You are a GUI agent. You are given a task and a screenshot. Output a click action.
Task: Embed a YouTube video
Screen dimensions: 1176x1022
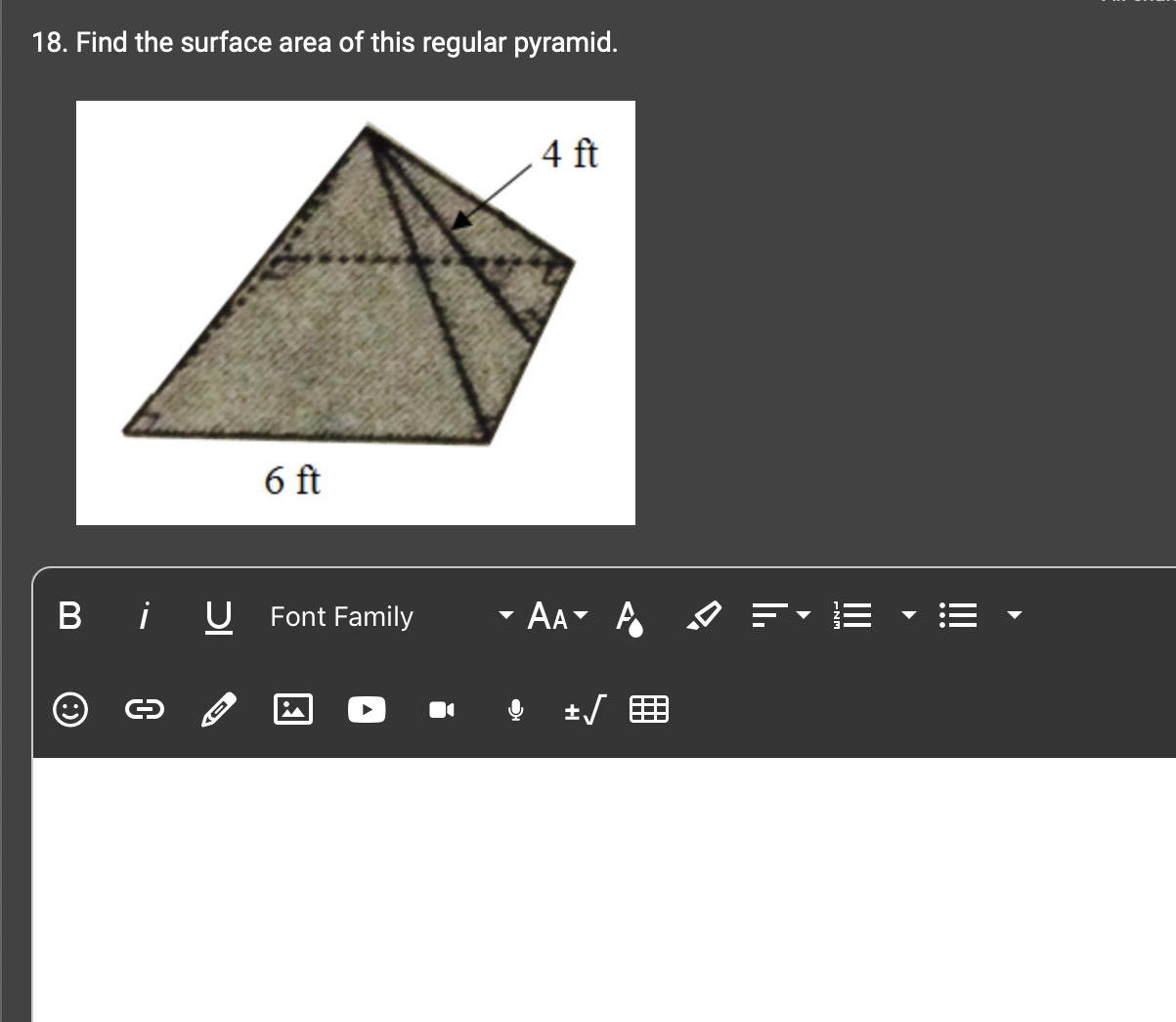[x=367, y=710]
